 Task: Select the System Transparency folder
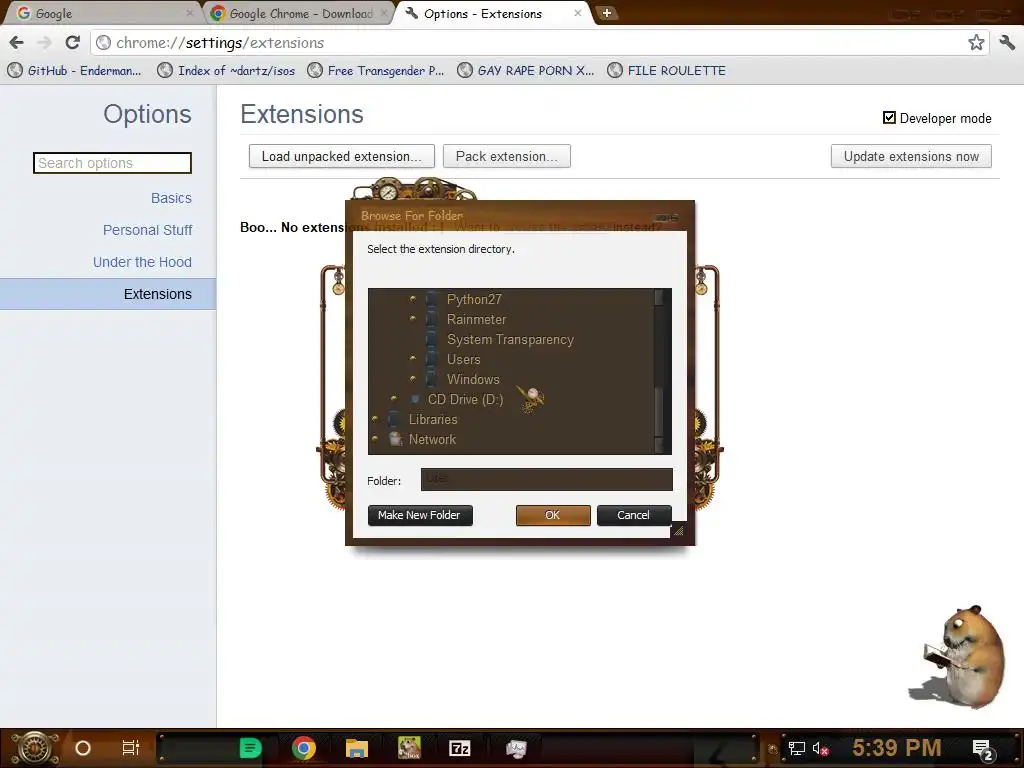[510, 340]
